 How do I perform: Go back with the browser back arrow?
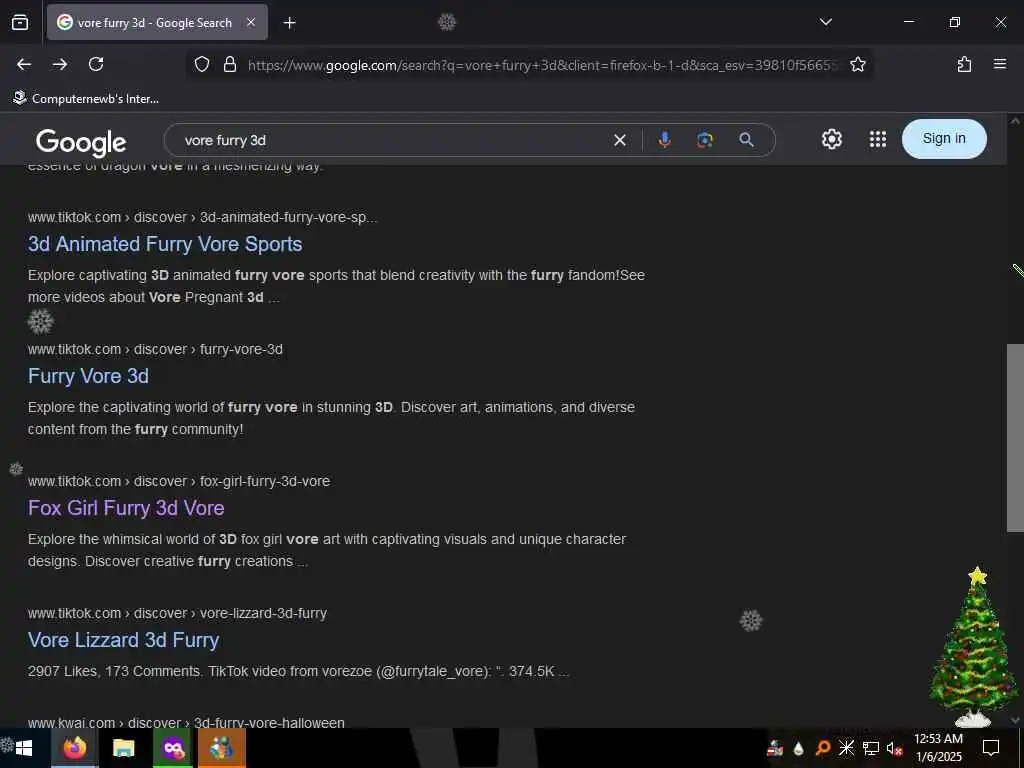pyautogui.click(x=24, y=64)
